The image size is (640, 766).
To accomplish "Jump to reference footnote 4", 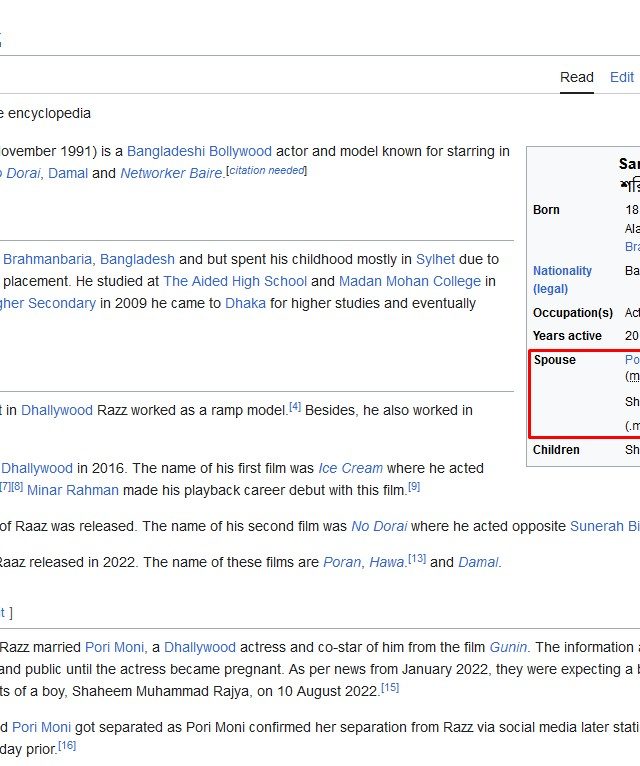I will 295,407.
